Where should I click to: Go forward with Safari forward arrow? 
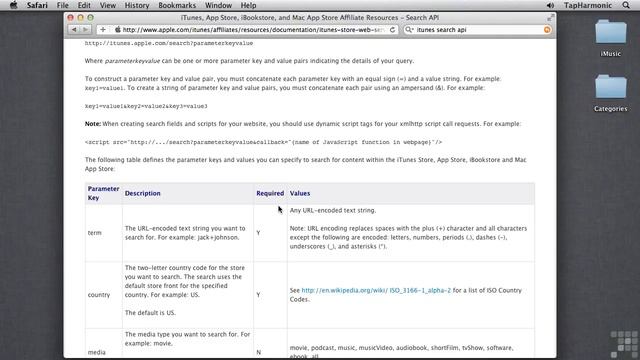85,29
